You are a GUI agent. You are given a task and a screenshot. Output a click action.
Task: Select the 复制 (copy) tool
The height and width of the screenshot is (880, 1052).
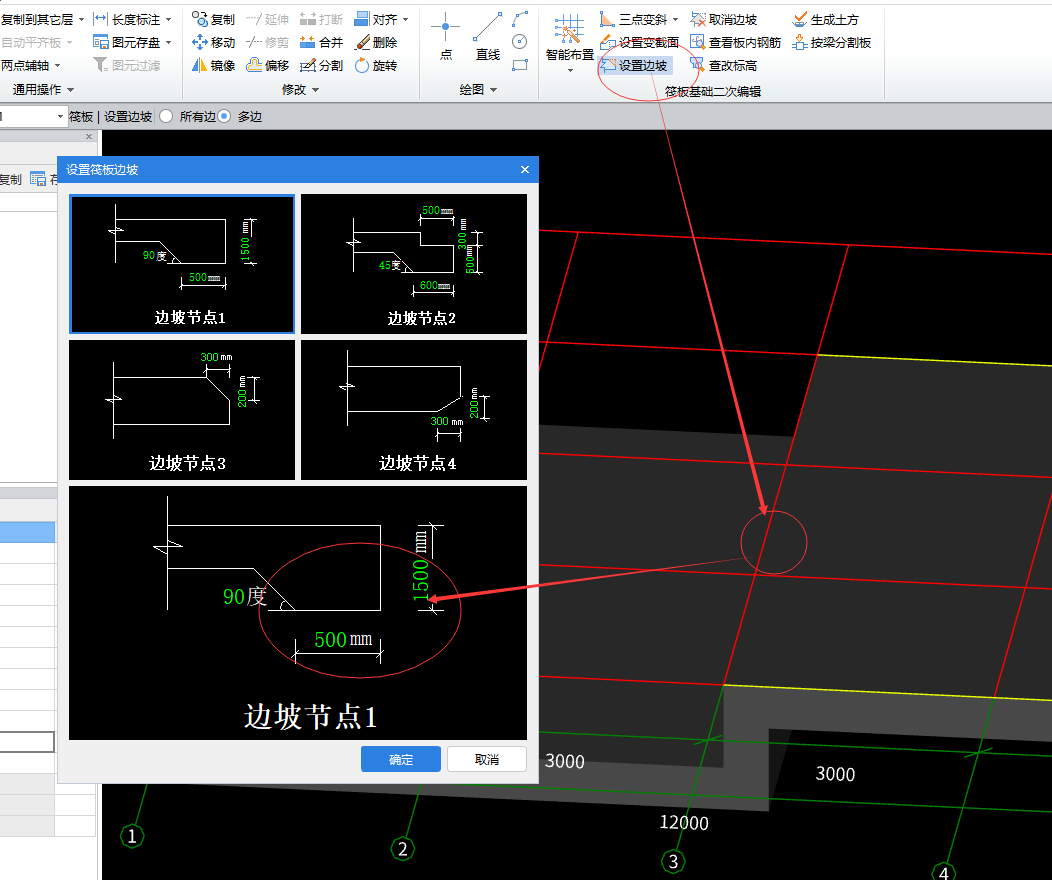(x=213, y=19)
